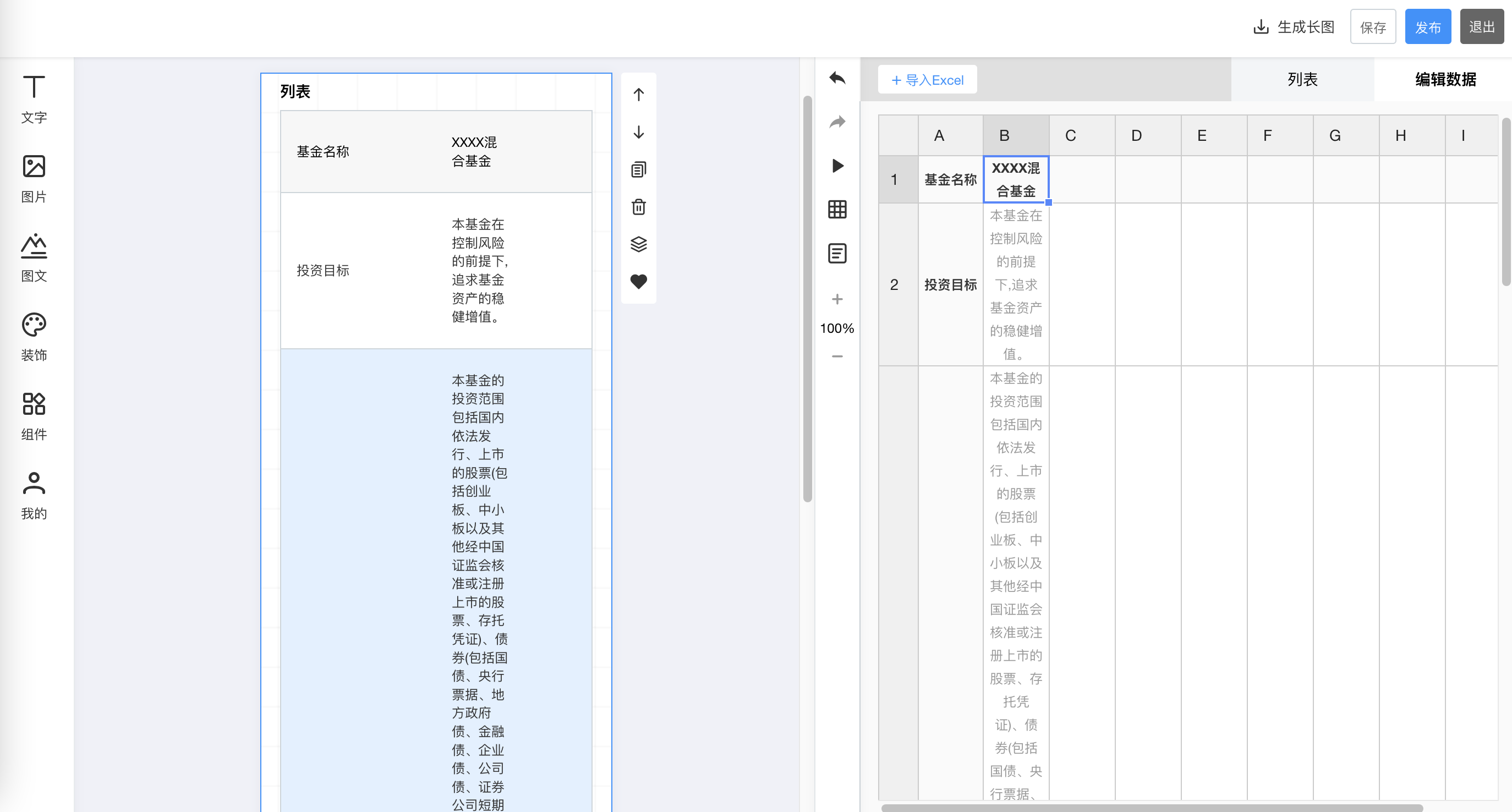
Task: Select cell A1 基金名称 in spreadsheet
Action: click(950, 179)
